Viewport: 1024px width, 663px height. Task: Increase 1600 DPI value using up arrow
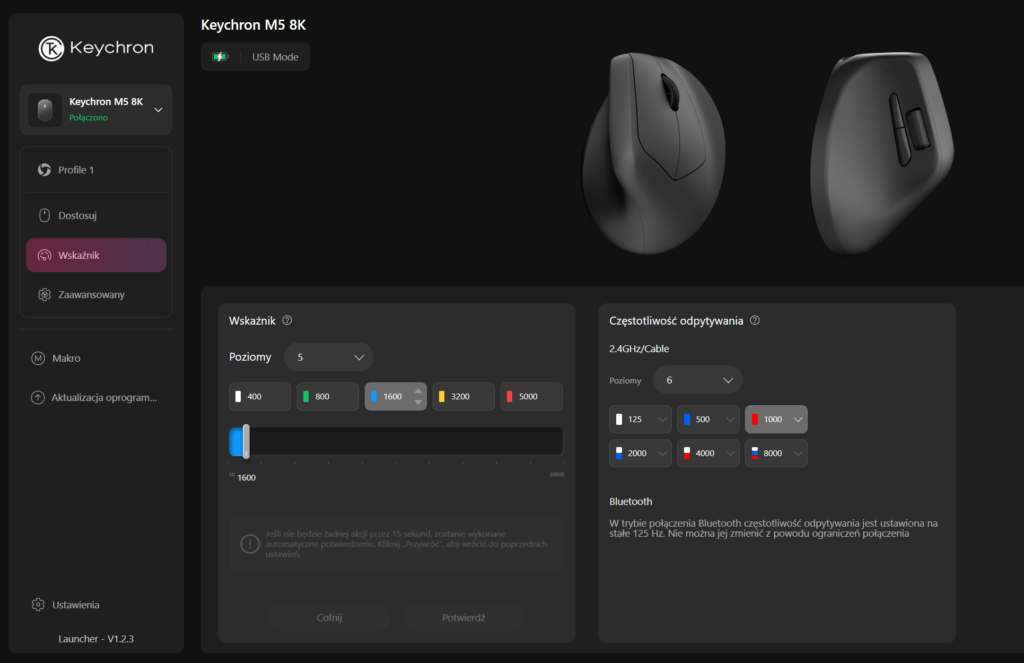click(418, 390)
